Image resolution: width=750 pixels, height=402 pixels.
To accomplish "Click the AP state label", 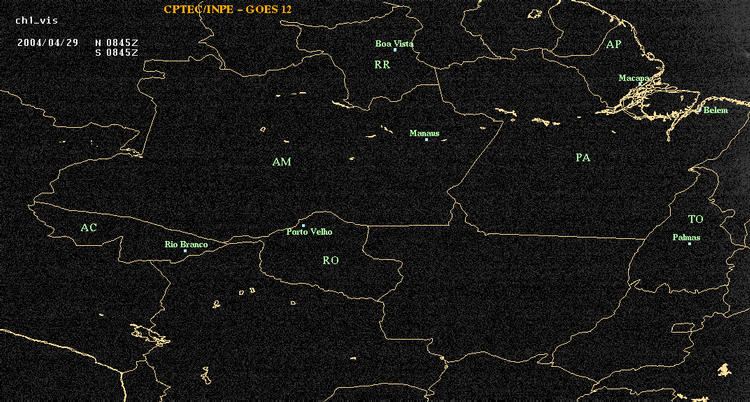I will 613,45.
